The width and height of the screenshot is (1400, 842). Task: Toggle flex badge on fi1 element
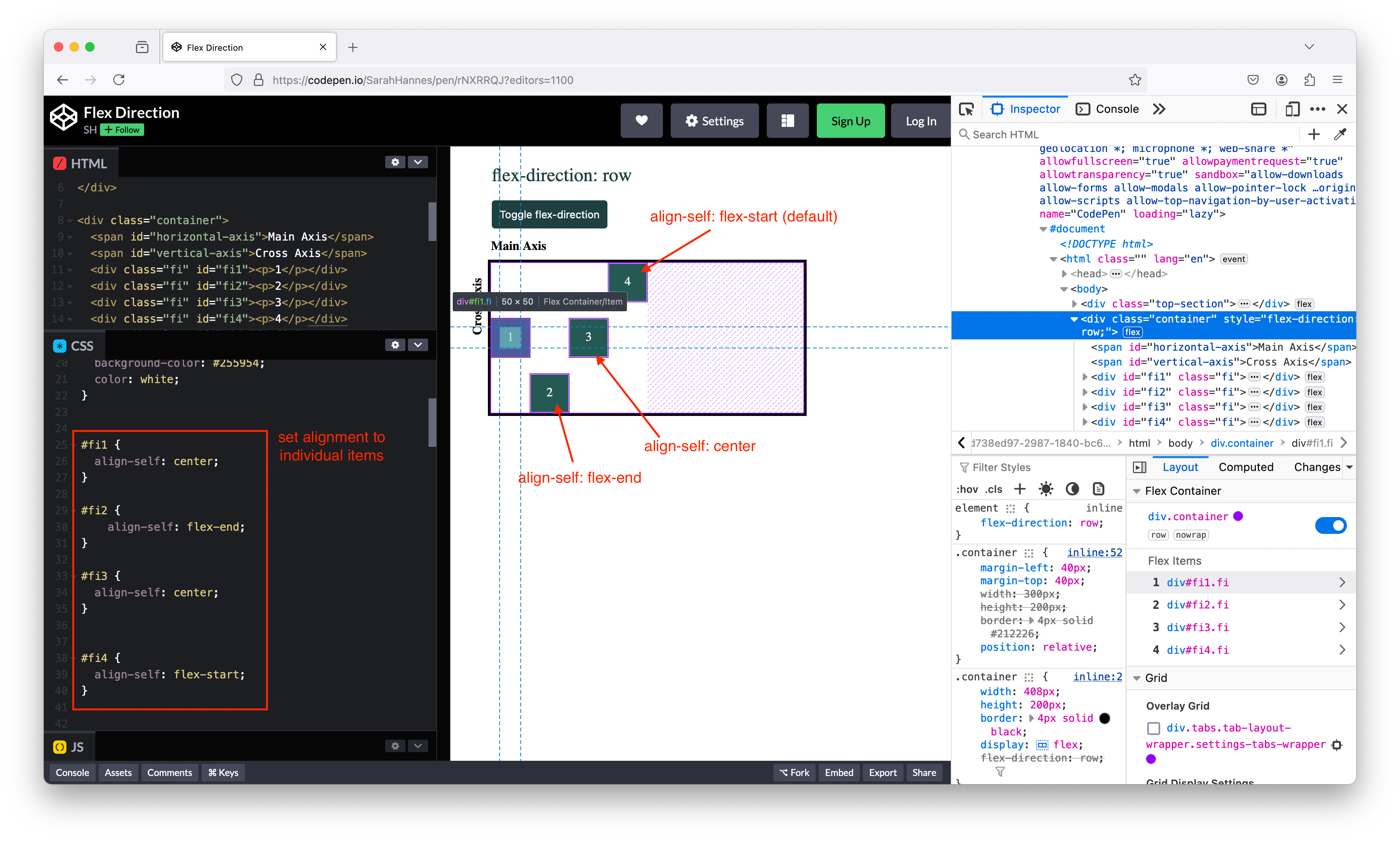[1314, 377]
